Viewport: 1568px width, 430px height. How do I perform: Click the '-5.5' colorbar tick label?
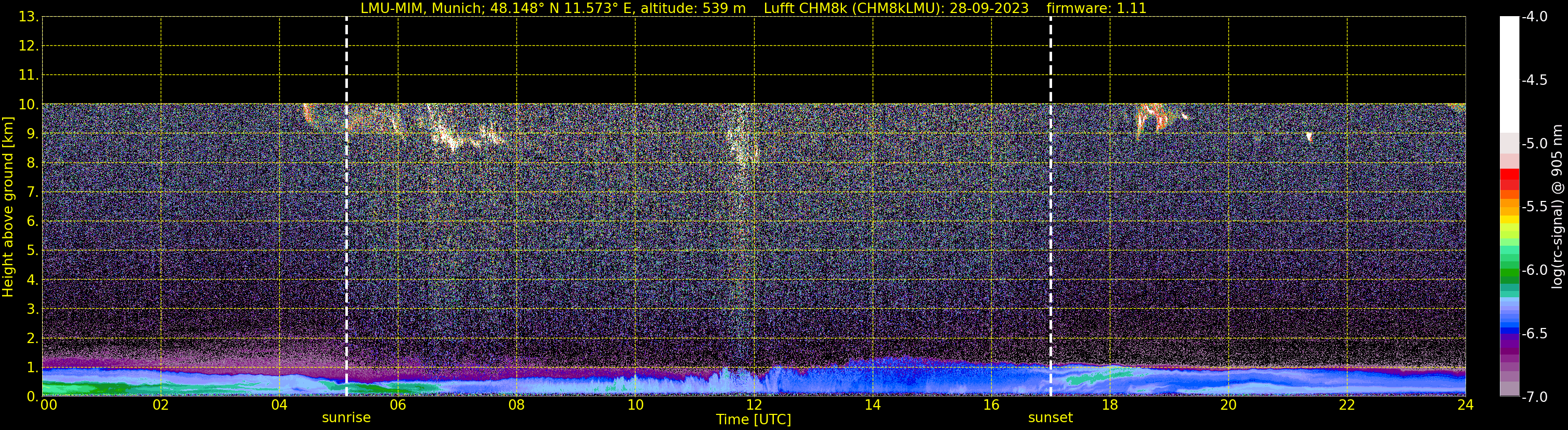[x=1534, y=207]
